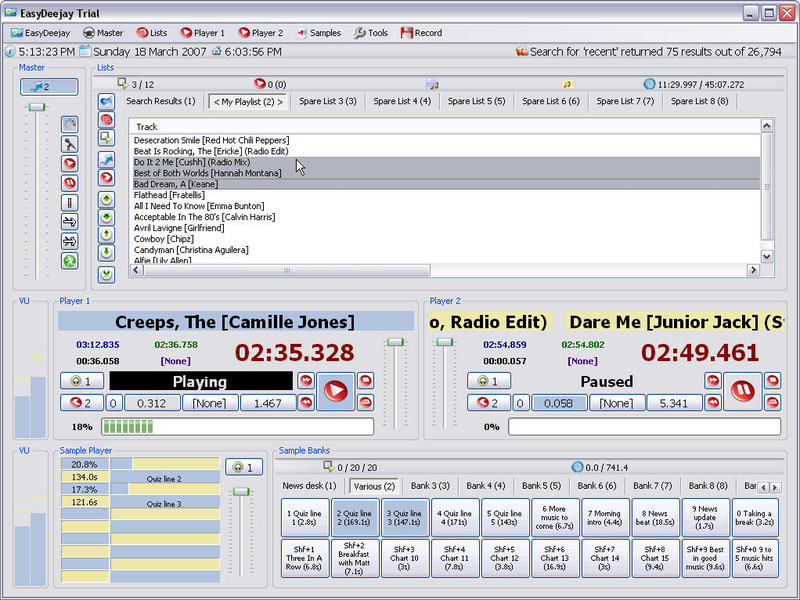This screenshot has width=800, height=600.
Task: Click the Shf+9 Best in good music button
Action: point(705,558)
